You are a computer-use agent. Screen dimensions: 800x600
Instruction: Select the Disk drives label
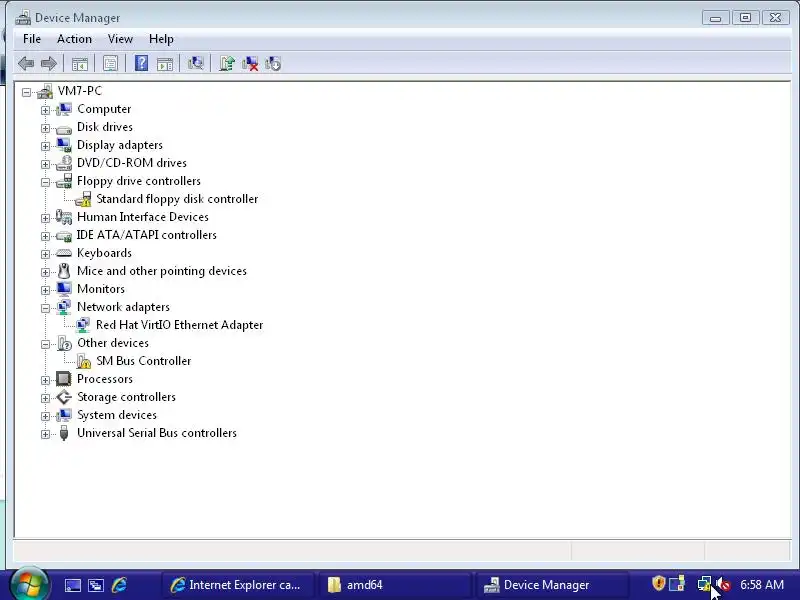click(x=105, y=127)
